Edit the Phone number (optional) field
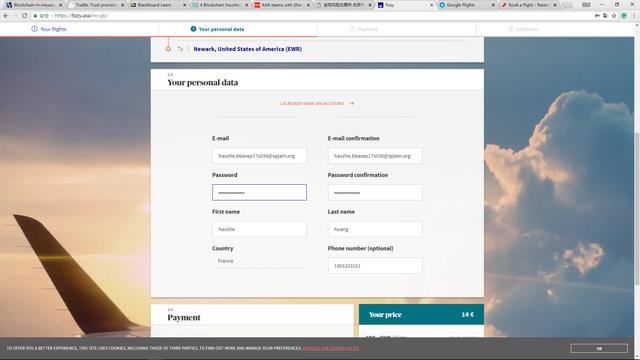Image resolution: width=640 pixels, height=360 pixels. (375, 266)
